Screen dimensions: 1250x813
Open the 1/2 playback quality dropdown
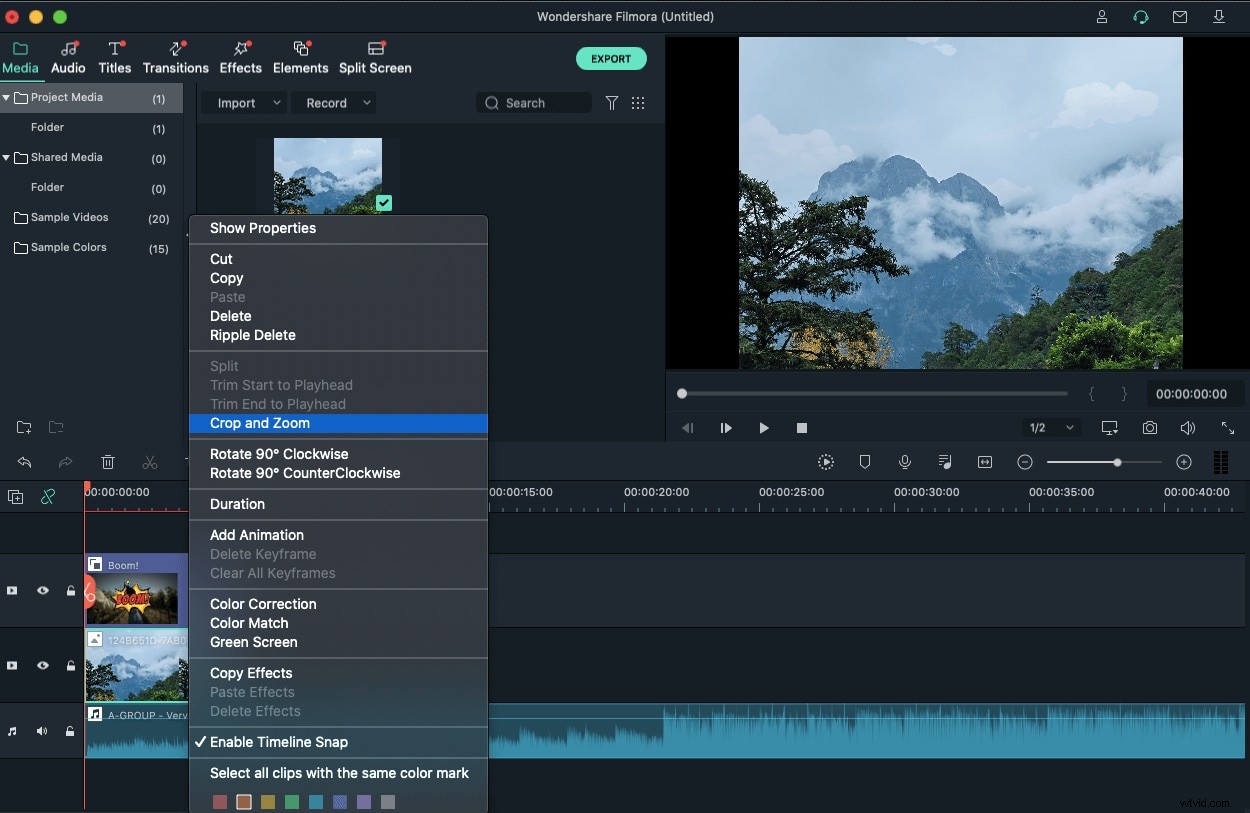coord(1052,428)
